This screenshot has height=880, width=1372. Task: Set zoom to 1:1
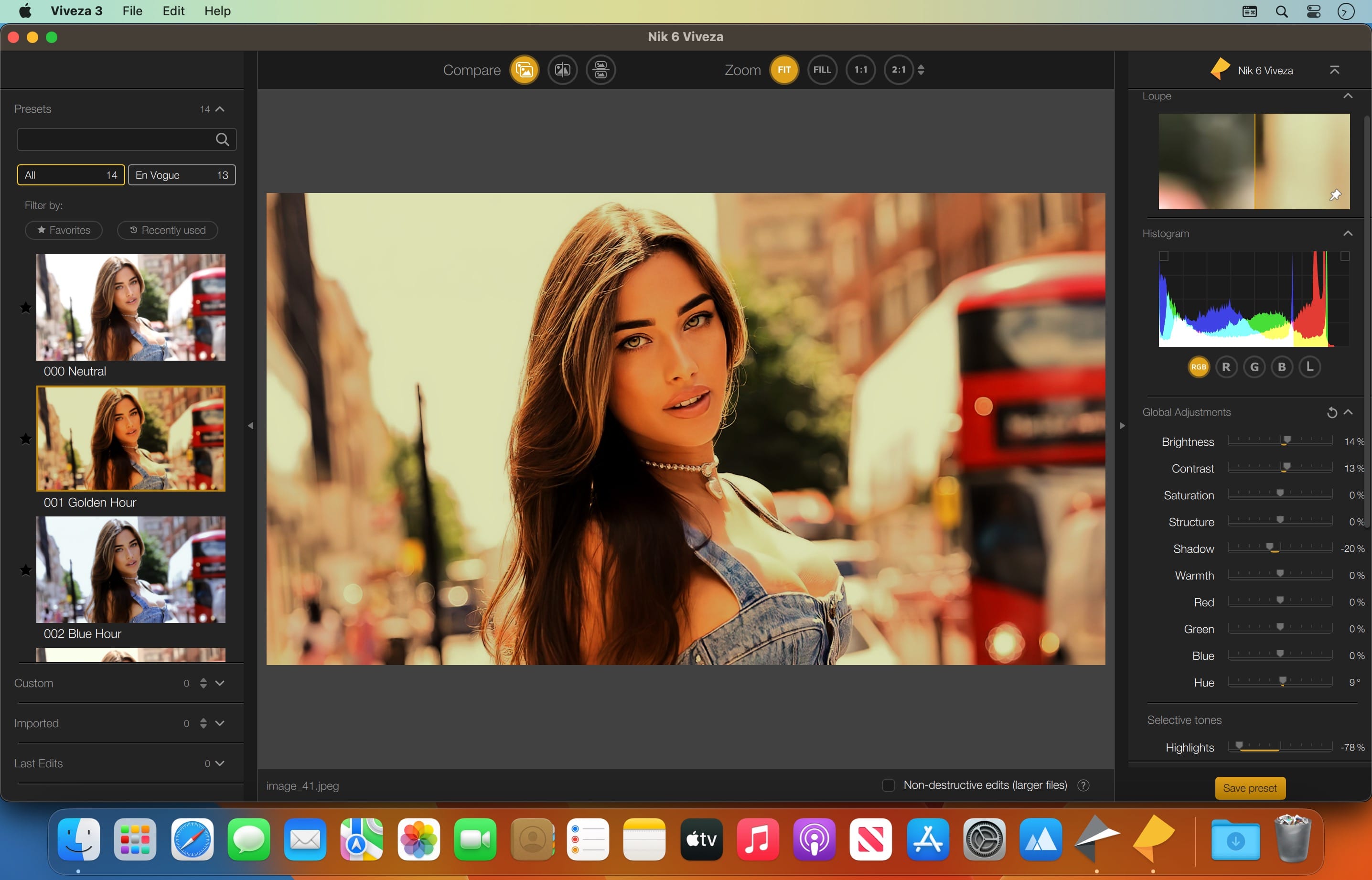tap(860, 70)
